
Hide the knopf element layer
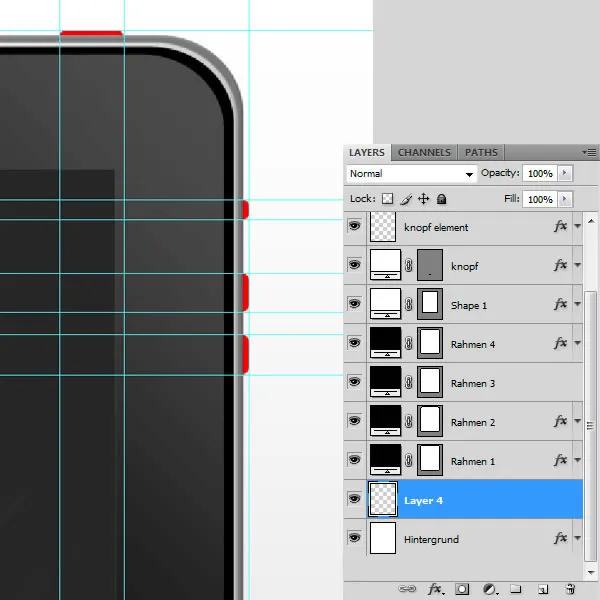354,226
